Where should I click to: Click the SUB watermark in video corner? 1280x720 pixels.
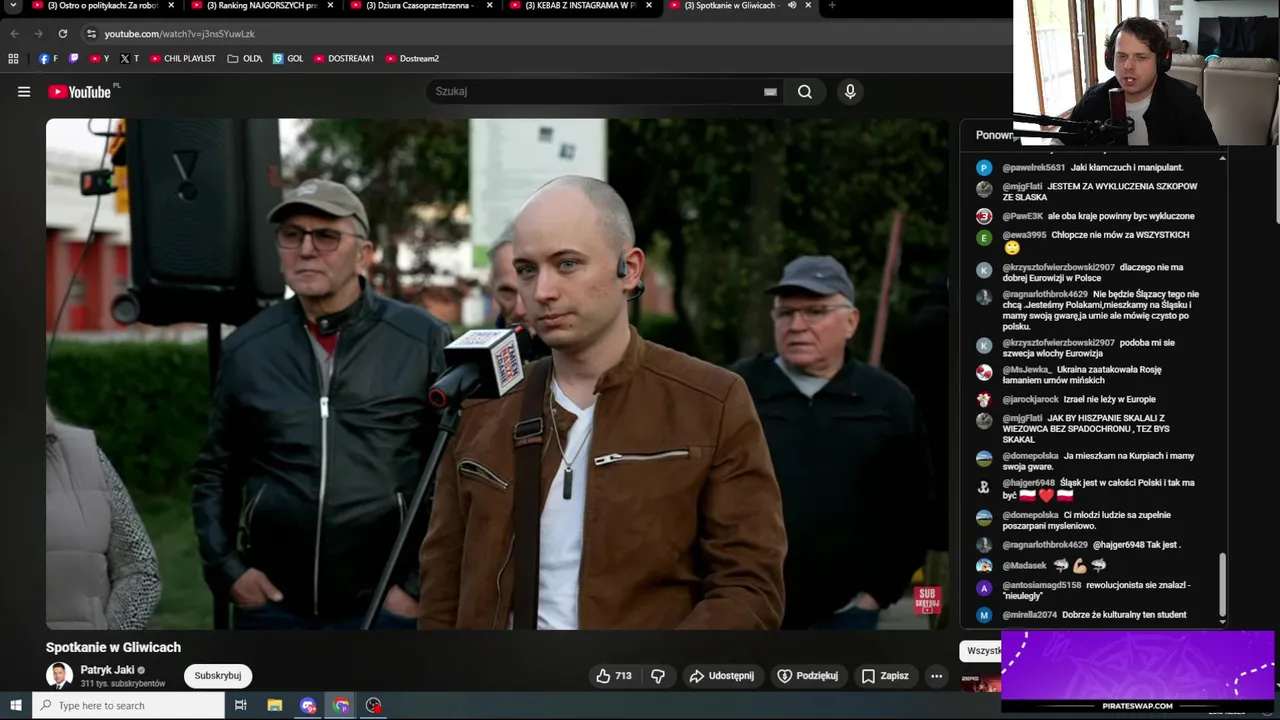click(x=927, y=600)
